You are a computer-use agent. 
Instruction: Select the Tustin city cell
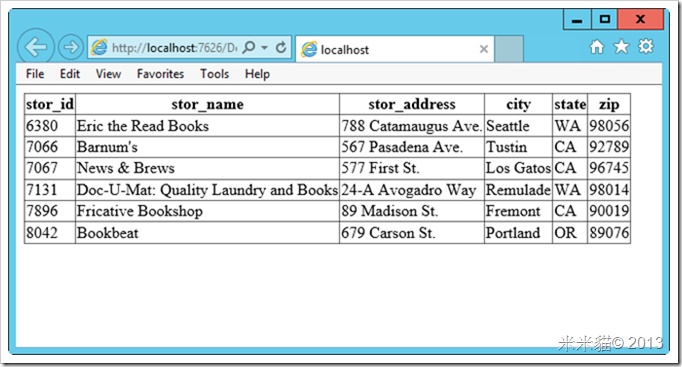point(518,147)
